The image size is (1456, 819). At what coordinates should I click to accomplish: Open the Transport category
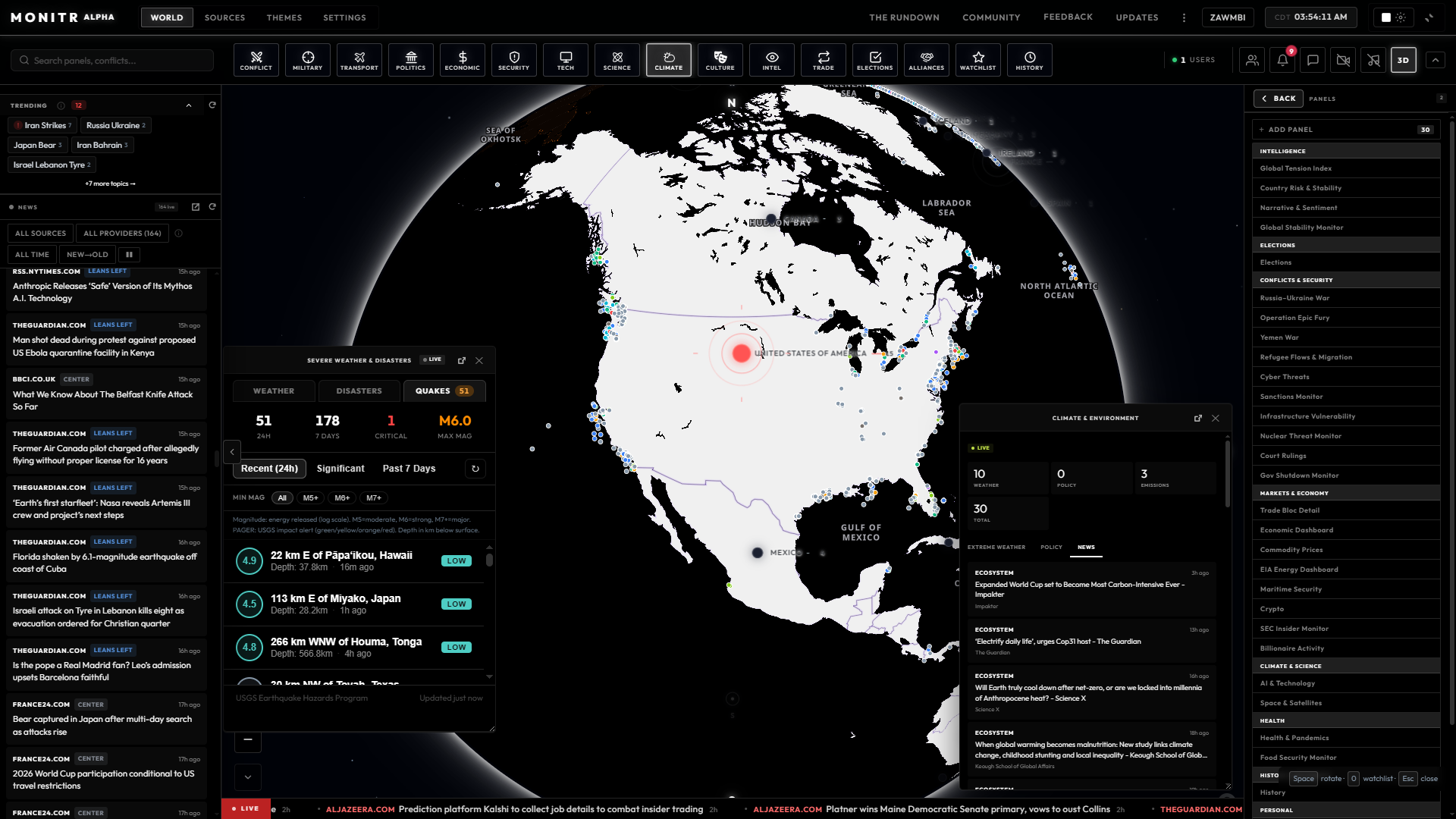click(x=359, y=60)
